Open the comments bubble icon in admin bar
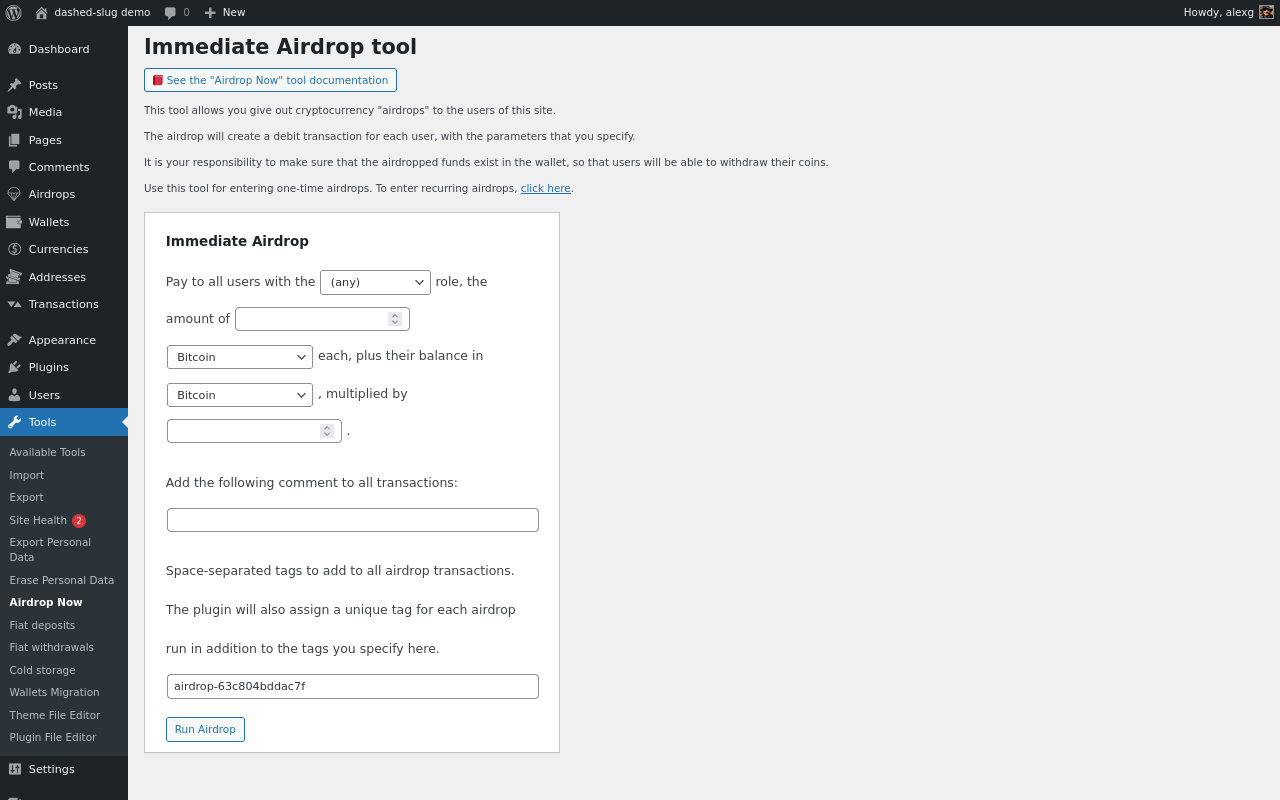 point(170,13)
